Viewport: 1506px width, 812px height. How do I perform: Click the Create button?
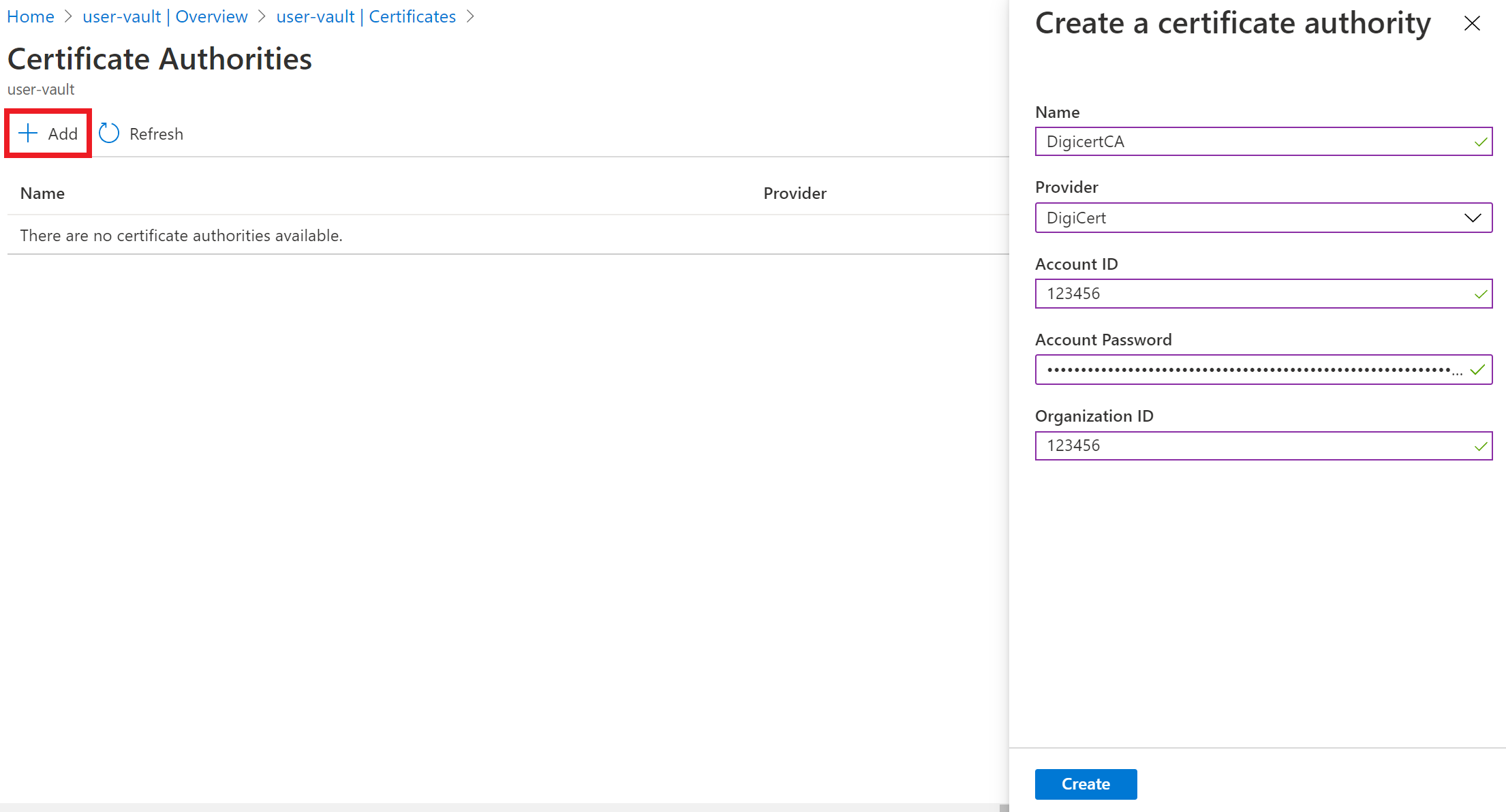pyautogui.click(x=1085, y=783)
